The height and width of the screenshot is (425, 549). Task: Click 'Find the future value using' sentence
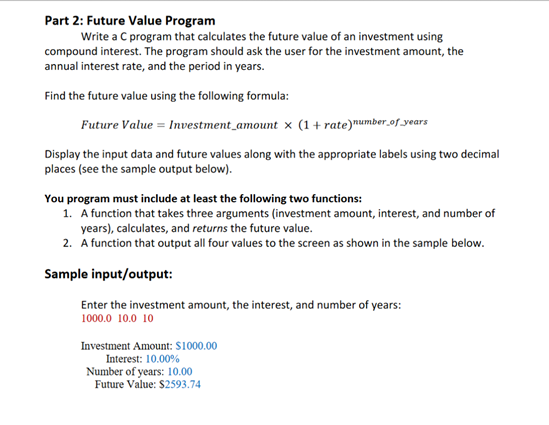tap(167, 96)
